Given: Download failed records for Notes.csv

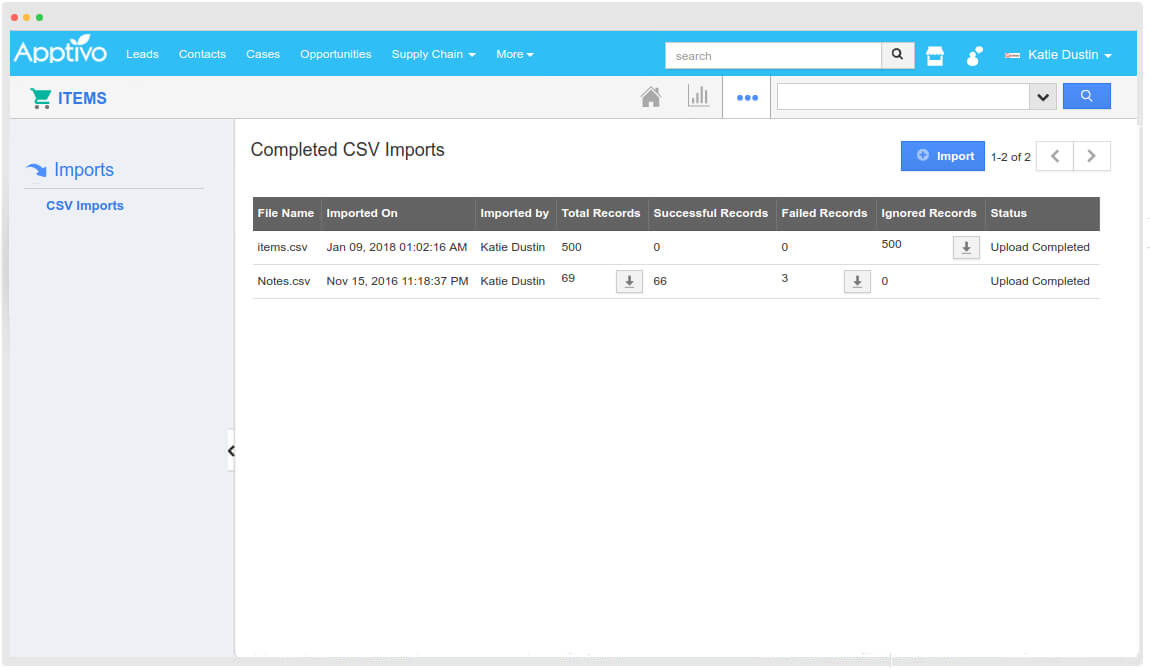Looking at the screenshot, I should (857, 282).
